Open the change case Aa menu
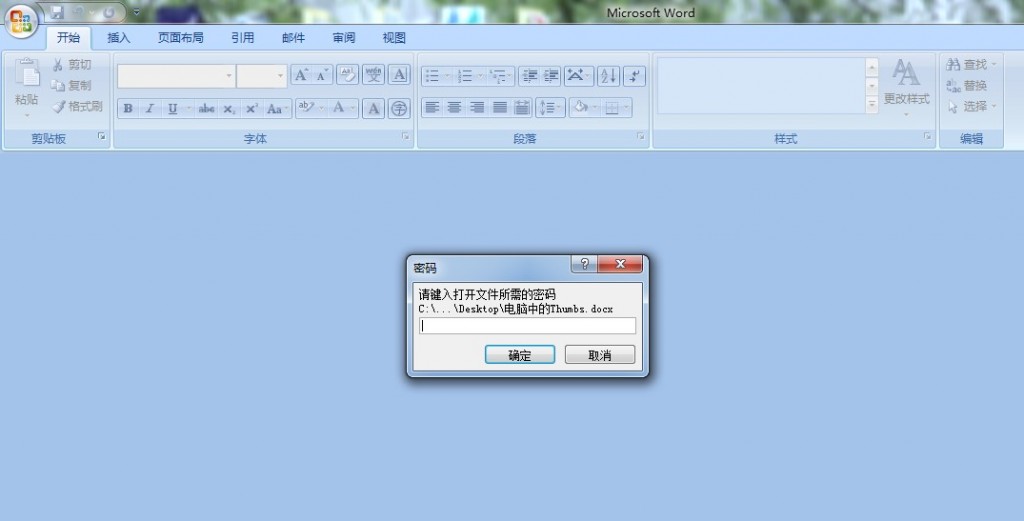 277,108
